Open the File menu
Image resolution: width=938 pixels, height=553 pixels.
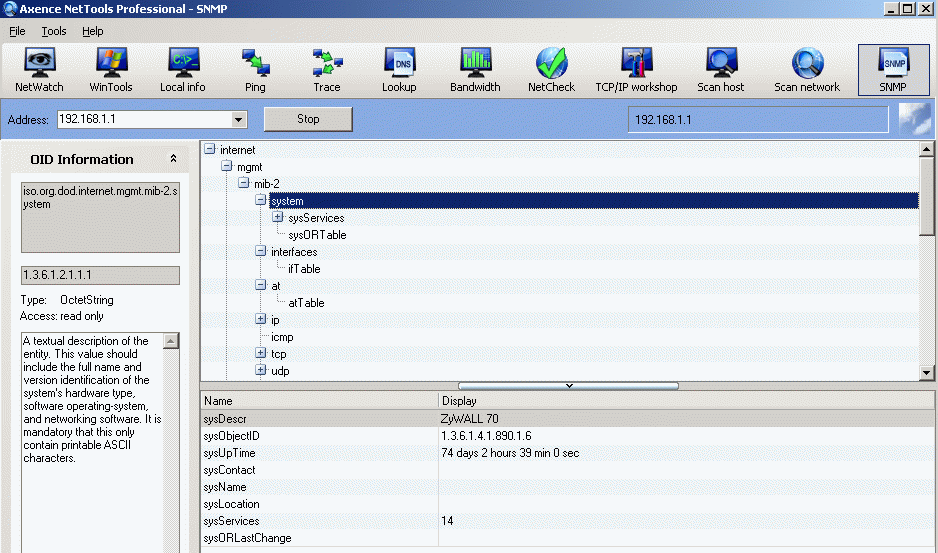17,31
